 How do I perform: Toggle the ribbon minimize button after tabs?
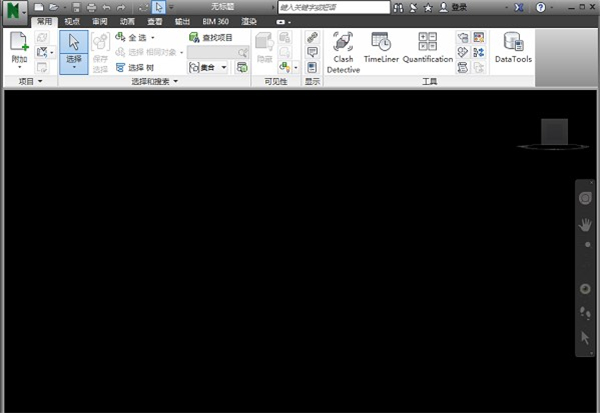280,22
